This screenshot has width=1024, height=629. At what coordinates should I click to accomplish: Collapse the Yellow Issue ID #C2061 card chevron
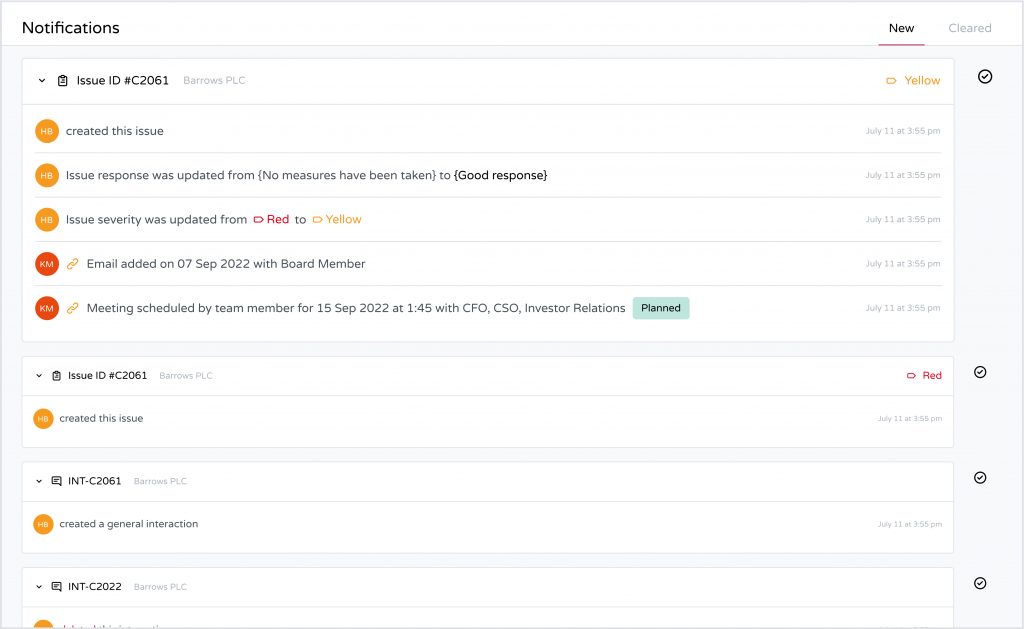click(42, 81)
